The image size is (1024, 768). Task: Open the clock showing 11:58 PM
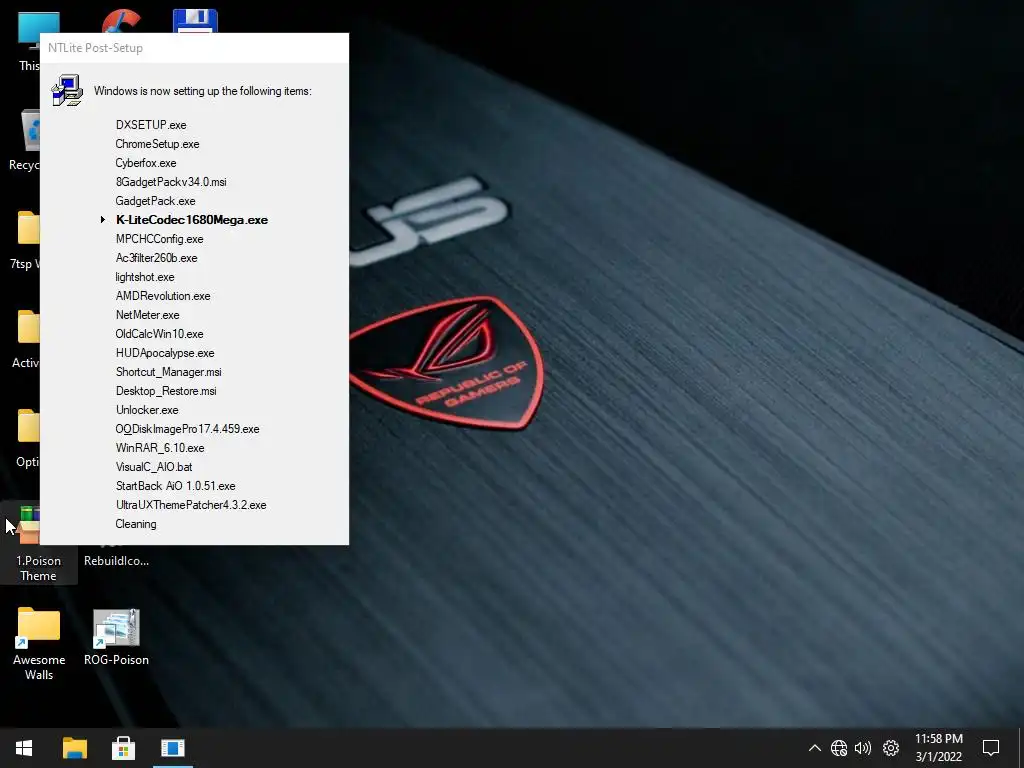coord(938,748)
